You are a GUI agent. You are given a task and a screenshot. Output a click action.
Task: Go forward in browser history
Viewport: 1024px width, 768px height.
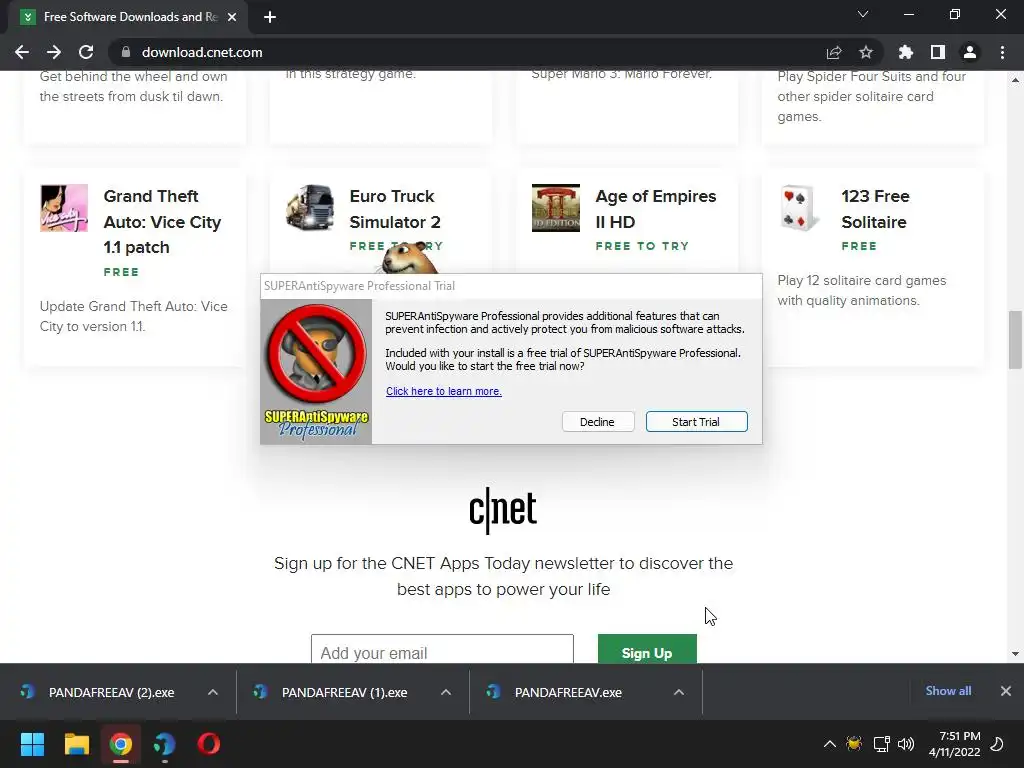(x=54, y=52)
